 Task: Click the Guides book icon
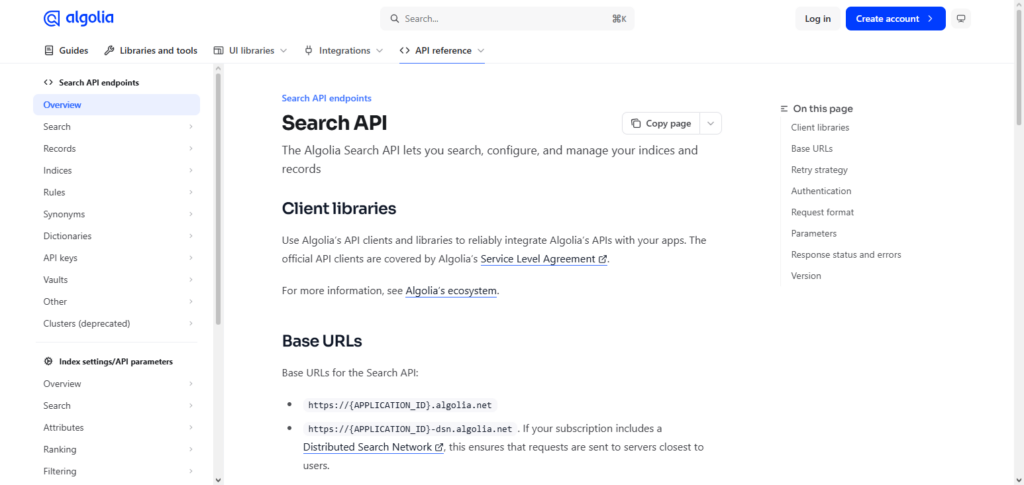pyautogui.click(x=49, y=50)
